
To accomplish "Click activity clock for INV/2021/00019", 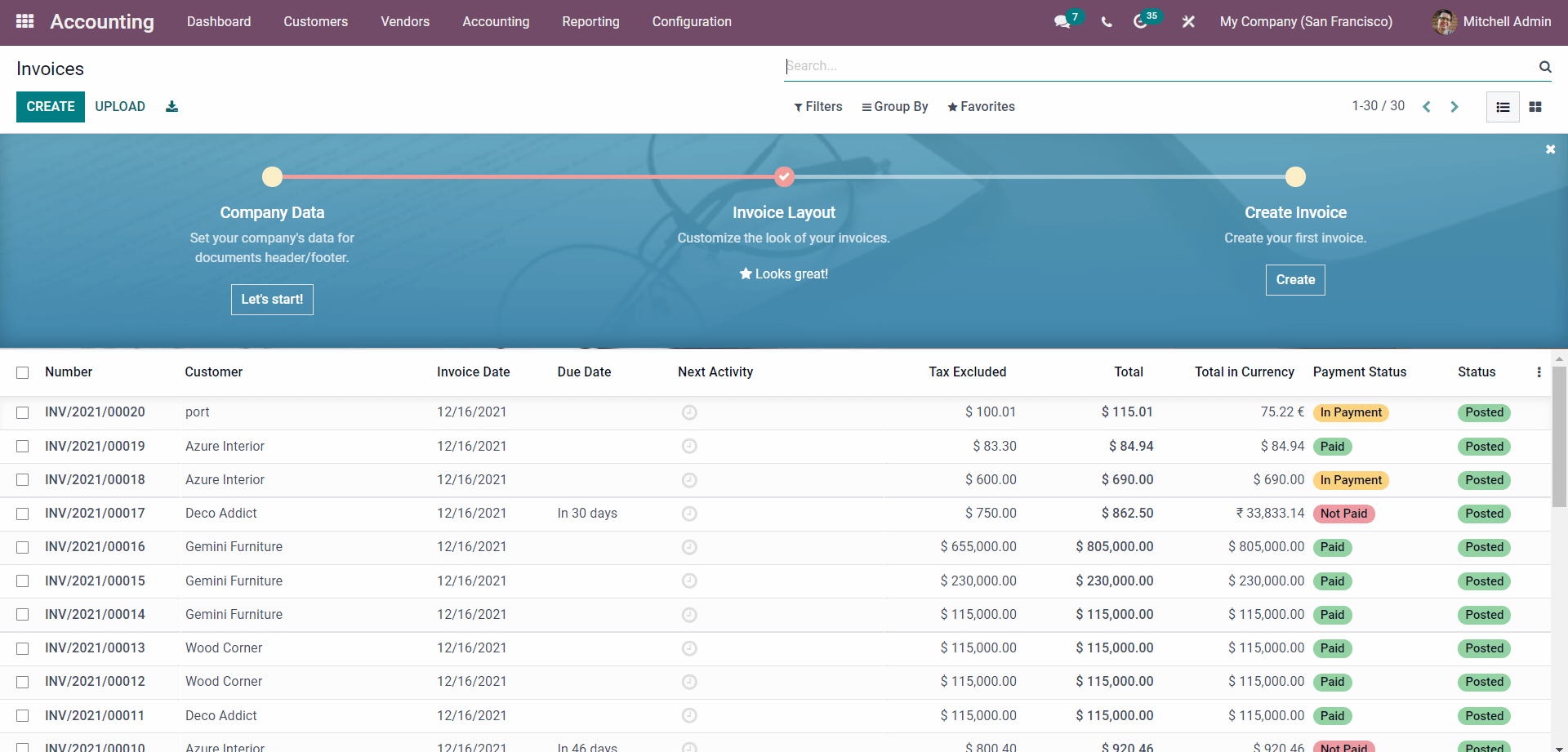I will pyautogui.click(x=689, y=446).
